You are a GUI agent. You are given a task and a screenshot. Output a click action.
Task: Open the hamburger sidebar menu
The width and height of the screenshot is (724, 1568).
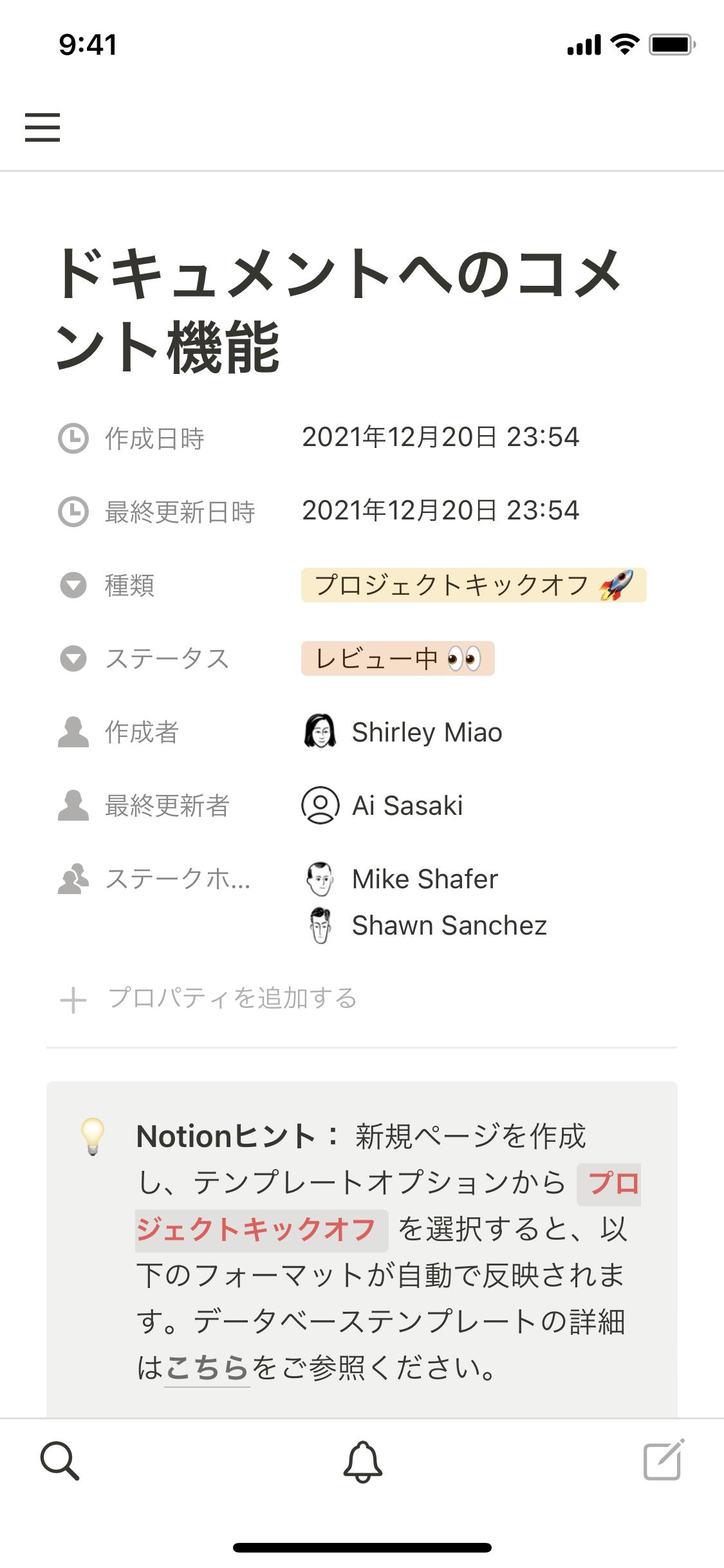pyautogui.click(x=42, y=127)
